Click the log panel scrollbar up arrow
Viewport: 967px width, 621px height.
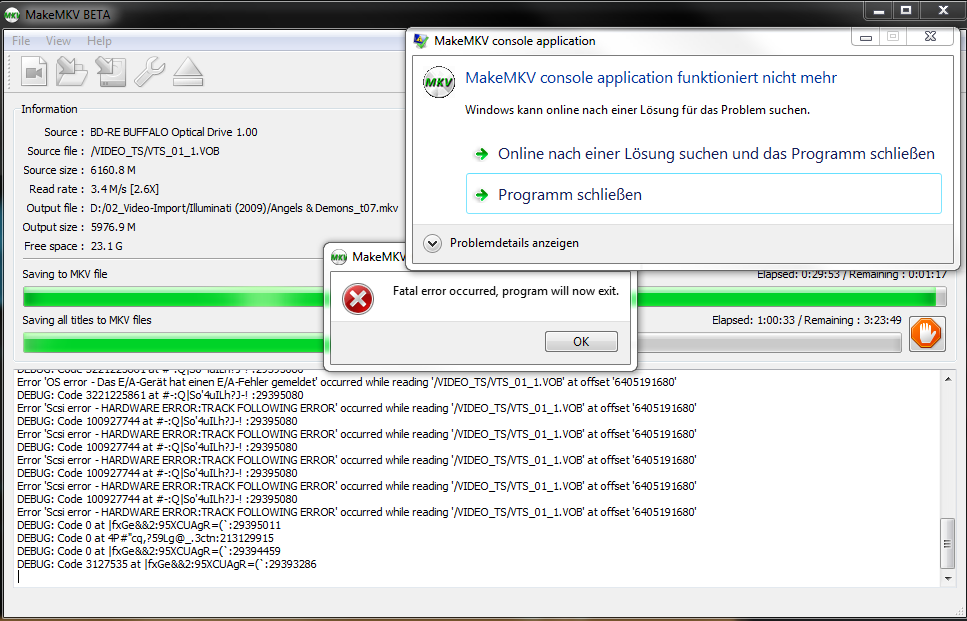pyautogui.click(x=948, y=379)
